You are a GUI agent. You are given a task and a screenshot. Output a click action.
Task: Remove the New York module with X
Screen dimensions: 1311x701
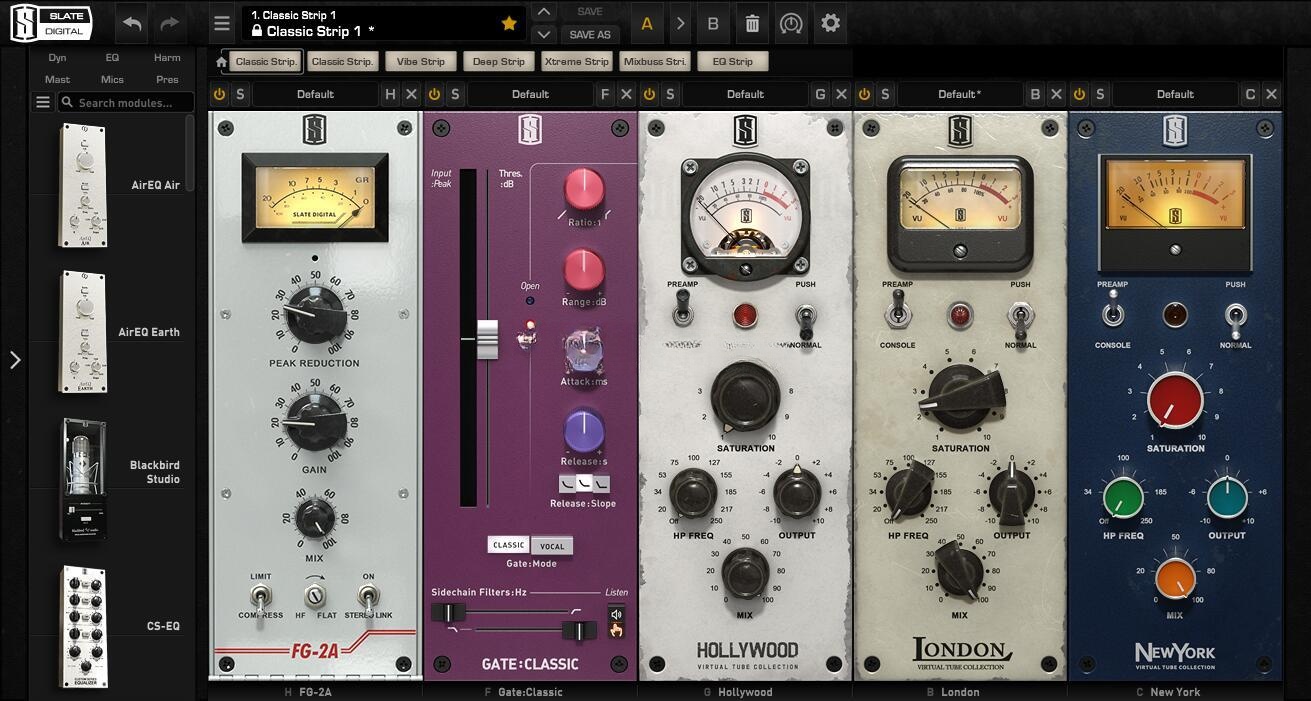click(1271, 94)
